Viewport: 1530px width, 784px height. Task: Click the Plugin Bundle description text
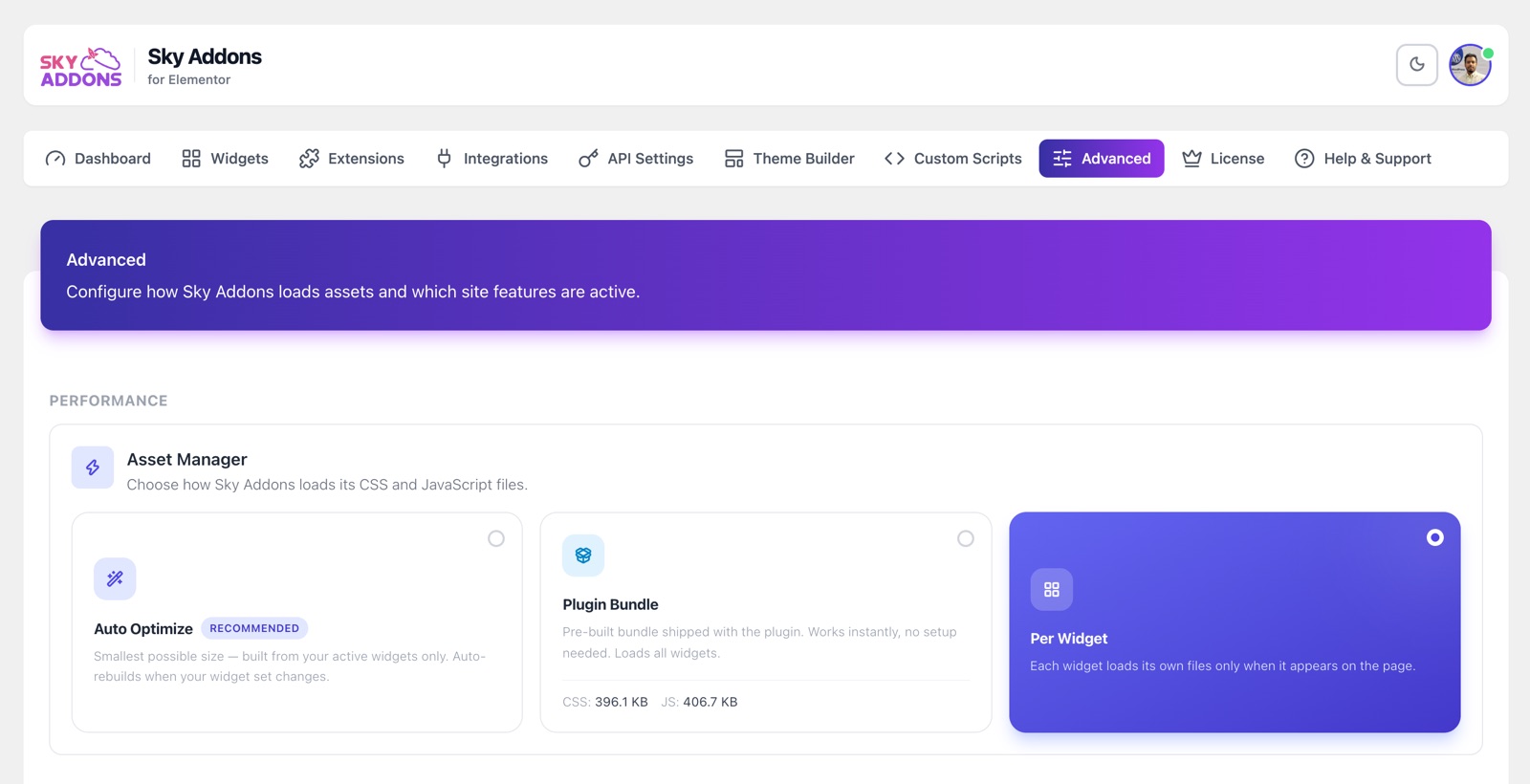759,642
